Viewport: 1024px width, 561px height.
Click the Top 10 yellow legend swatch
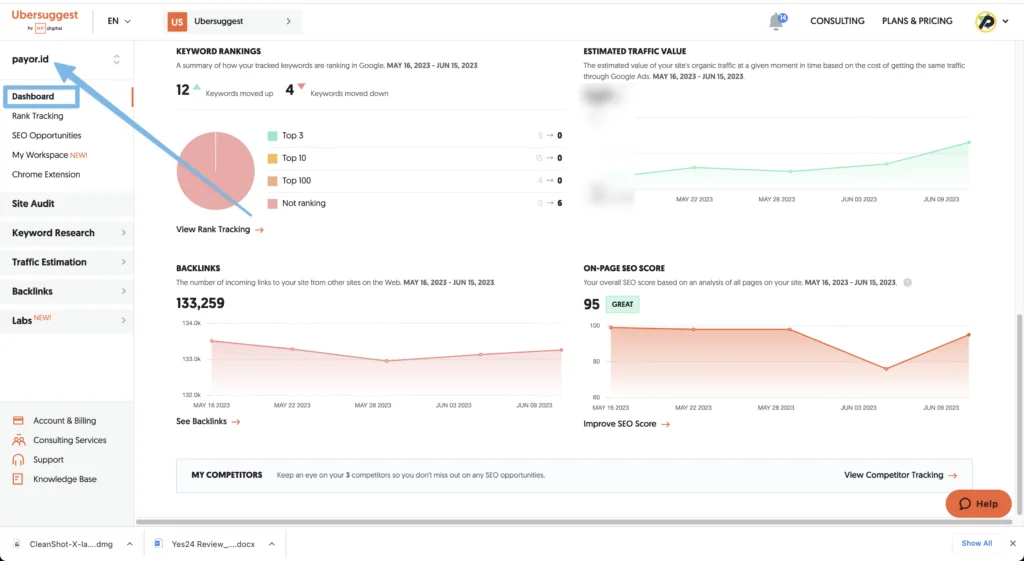pyautogui.click(x=272, y=159)
